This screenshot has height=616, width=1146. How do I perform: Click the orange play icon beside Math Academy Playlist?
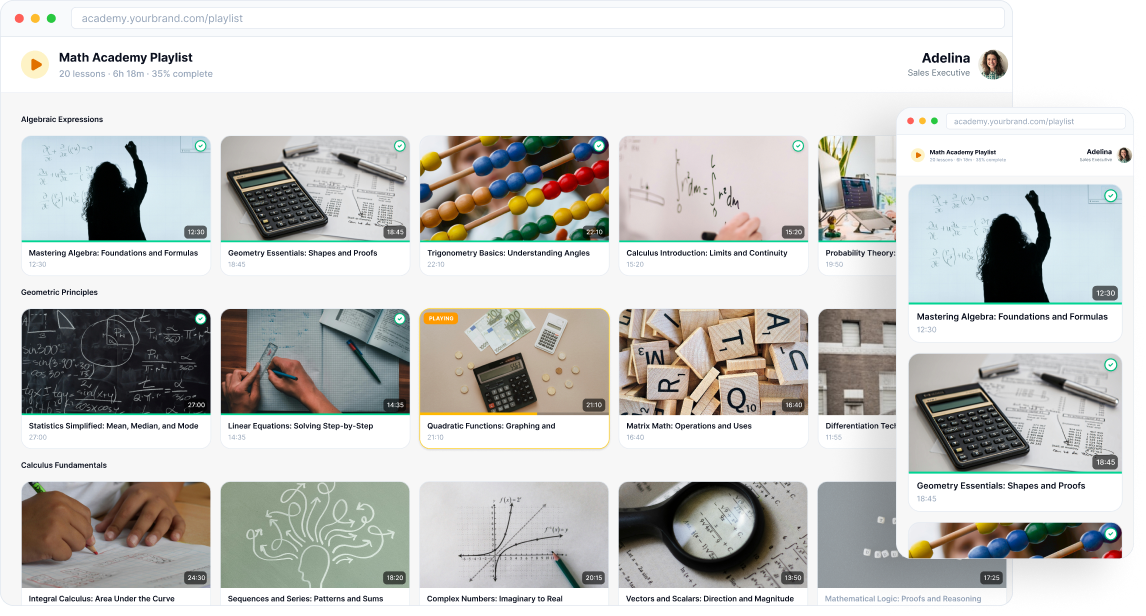pos(34,64)
